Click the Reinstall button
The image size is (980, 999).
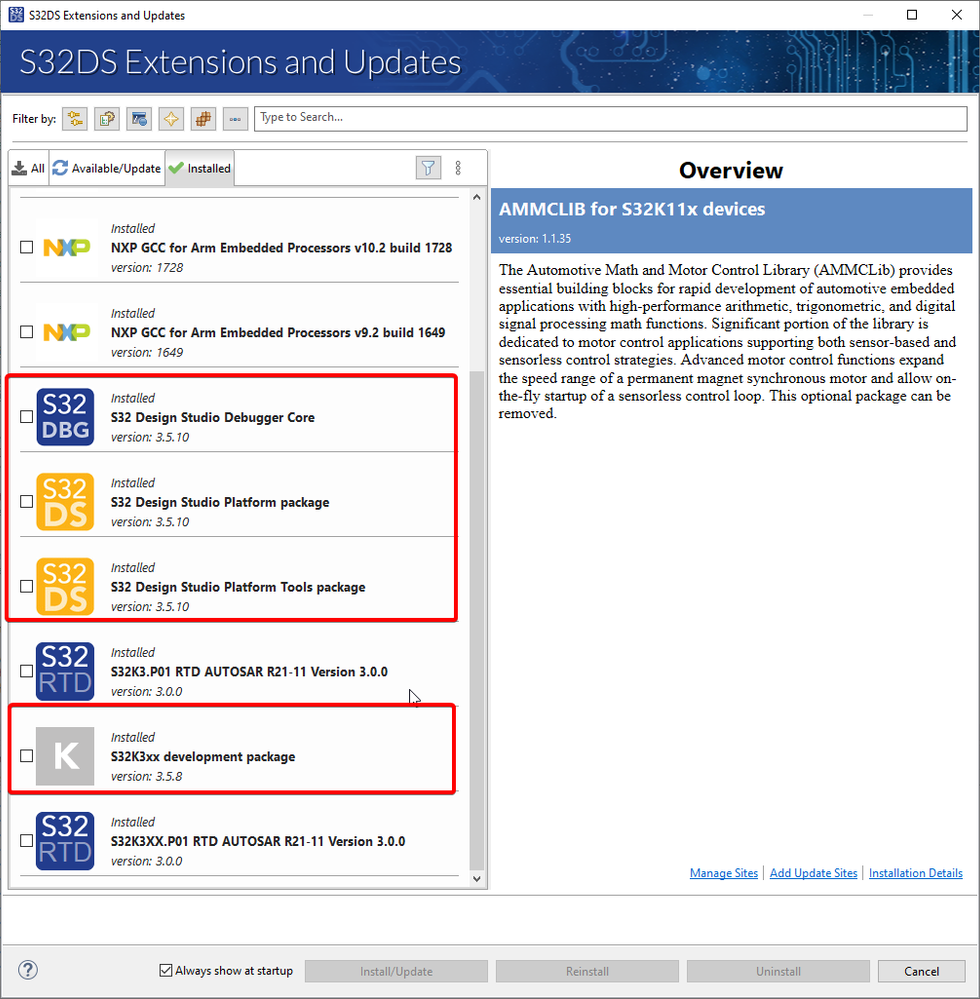coord(587,971)
